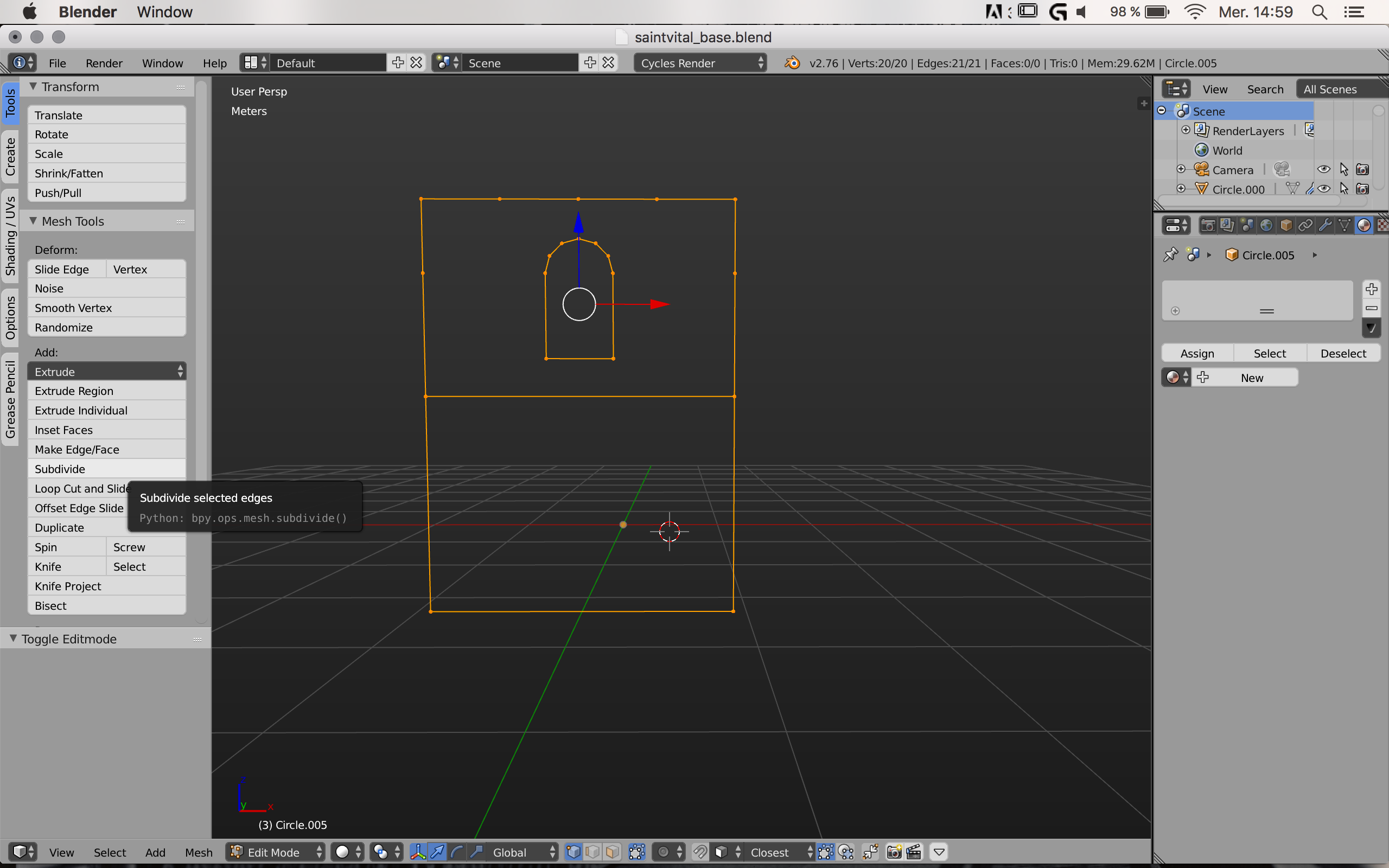The height and width of the screenshot is (868, 1389).
Task: Open the Object cube properties tab
Action: click(1286, 225)
